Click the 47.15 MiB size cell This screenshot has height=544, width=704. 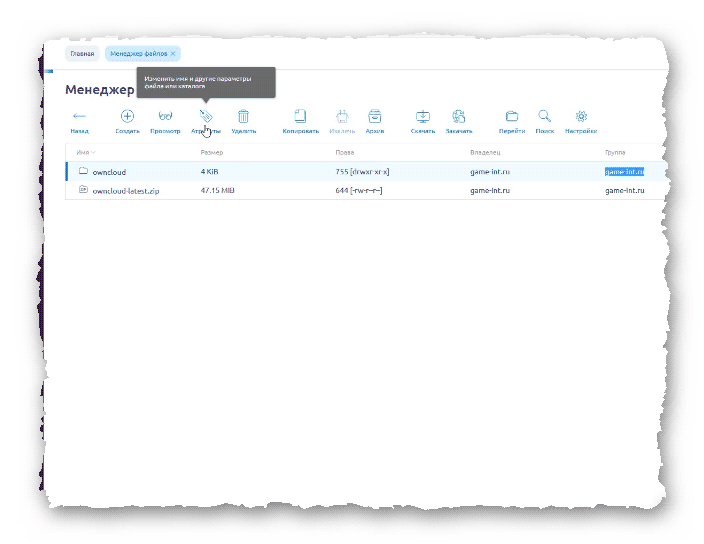coord(217,190)
